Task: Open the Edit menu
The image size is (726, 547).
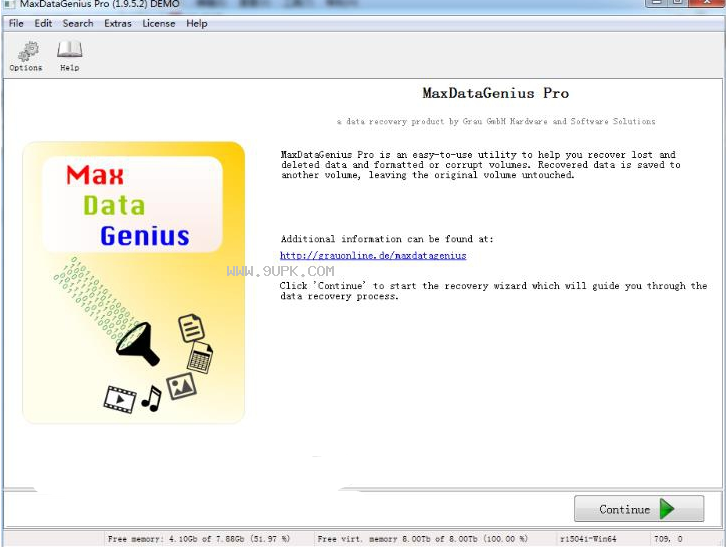Action: (43, 23)
